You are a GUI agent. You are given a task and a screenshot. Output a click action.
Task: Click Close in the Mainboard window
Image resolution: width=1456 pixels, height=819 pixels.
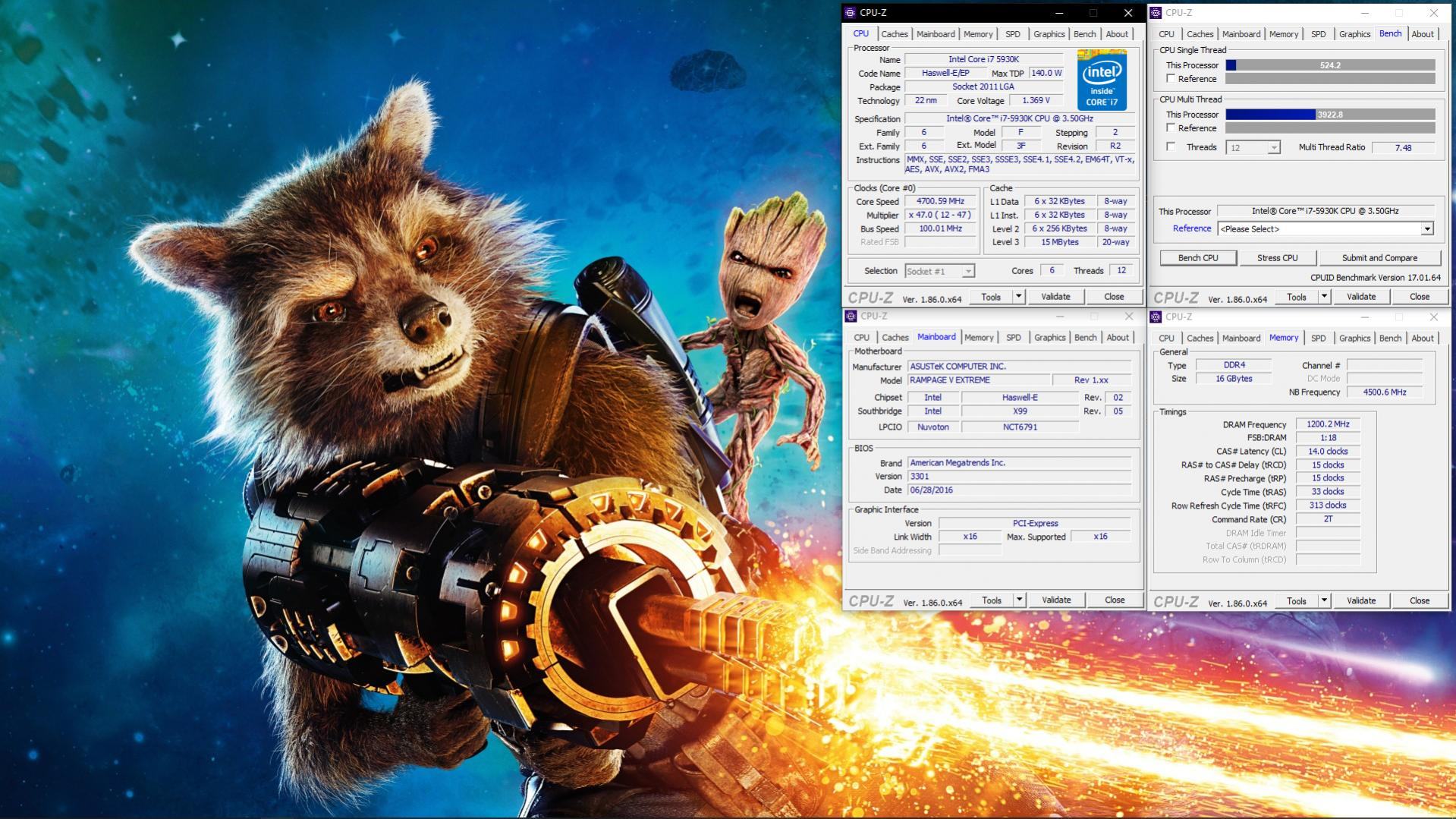1115,600
